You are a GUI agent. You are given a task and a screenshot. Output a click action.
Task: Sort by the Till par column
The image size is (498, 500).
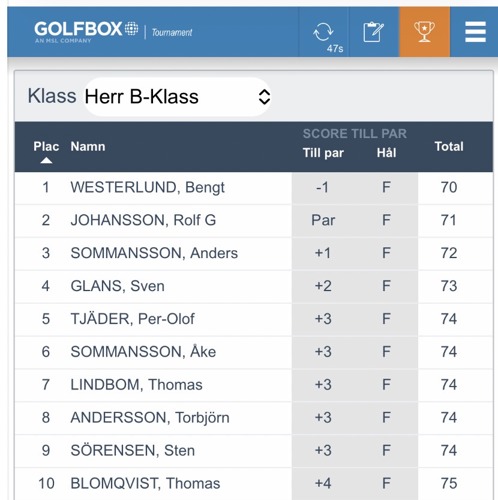click(x=323, y=153)
